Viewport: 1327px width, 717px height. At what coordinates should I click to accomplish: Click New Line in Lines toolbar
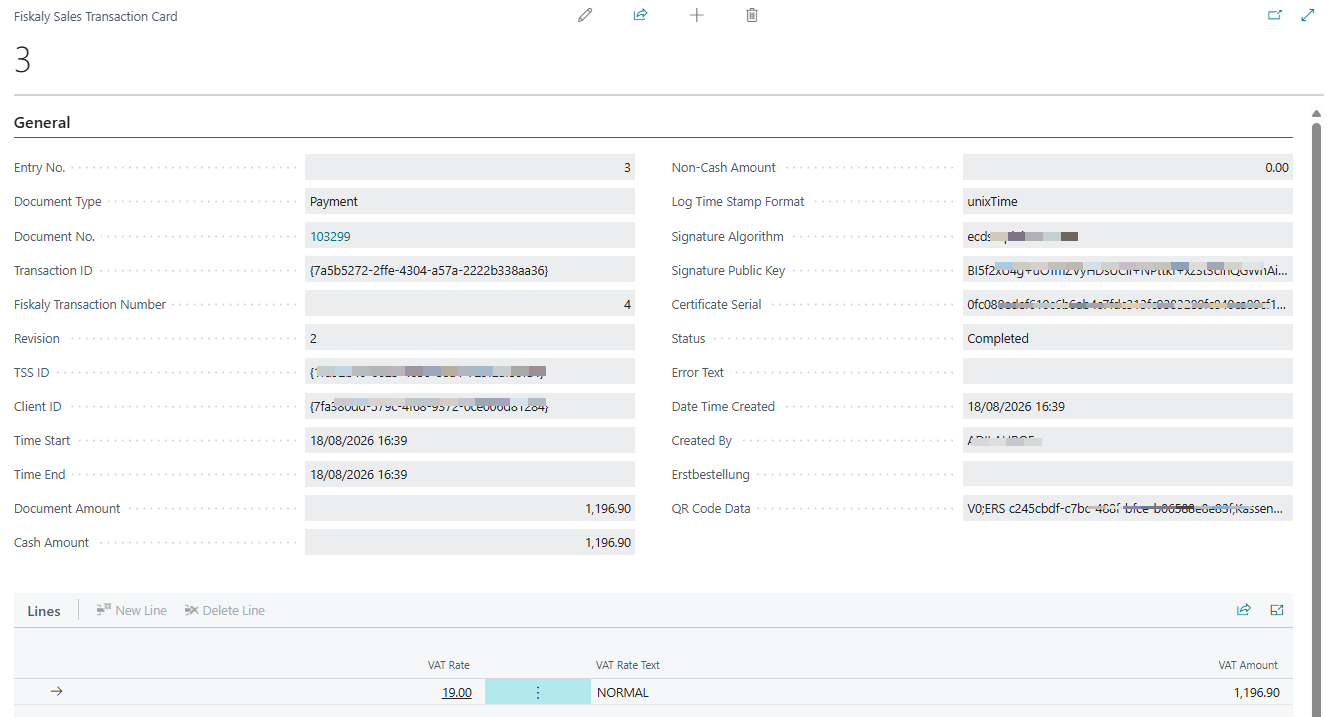point(131,610)
